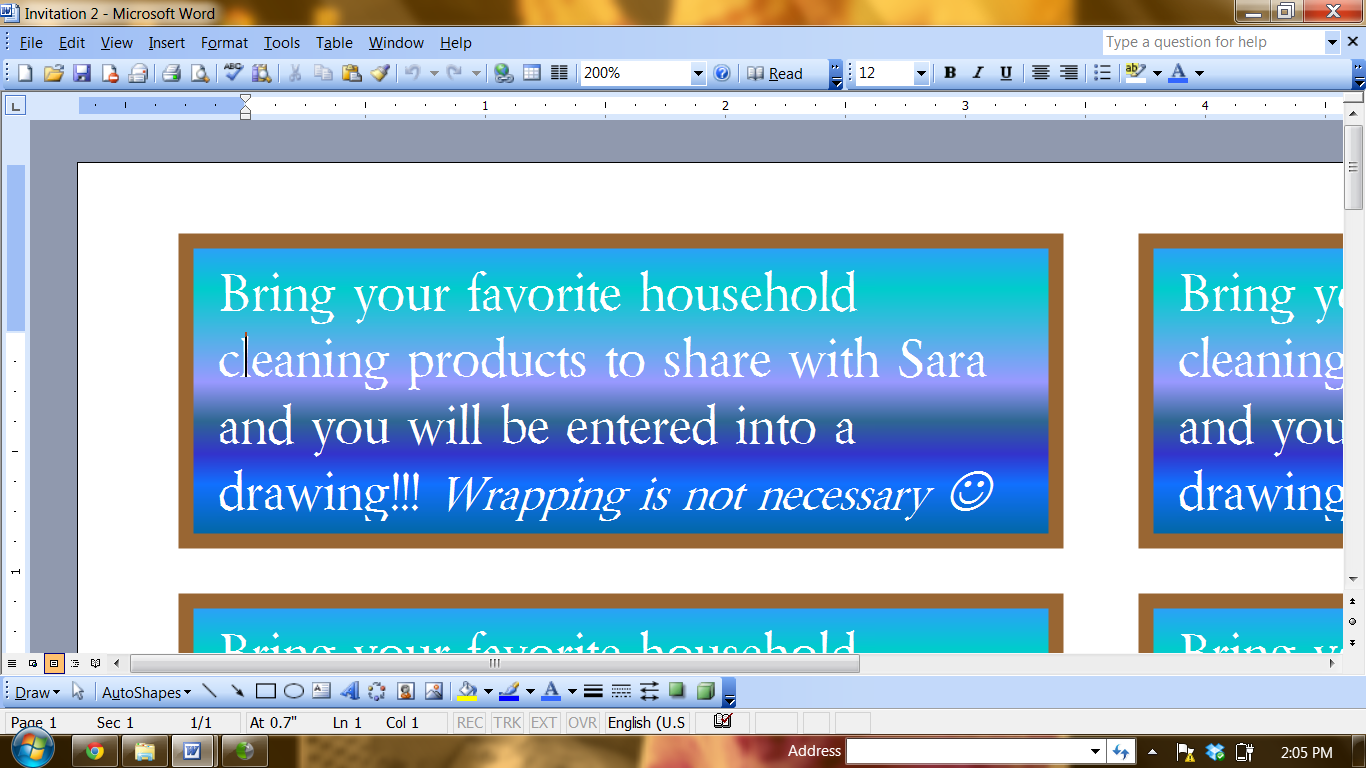Insert a diagram or organization chart
The height and width of the screenshot is (768, 1366).
tap(377, 691)
